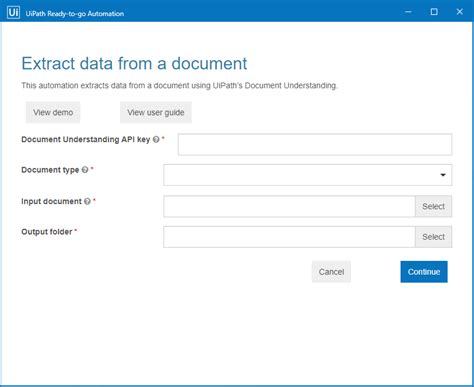Maximize the UiPath Ready-to-go Automation window
This screenshot has height=387, width=474.
click(x=434, y=12)
